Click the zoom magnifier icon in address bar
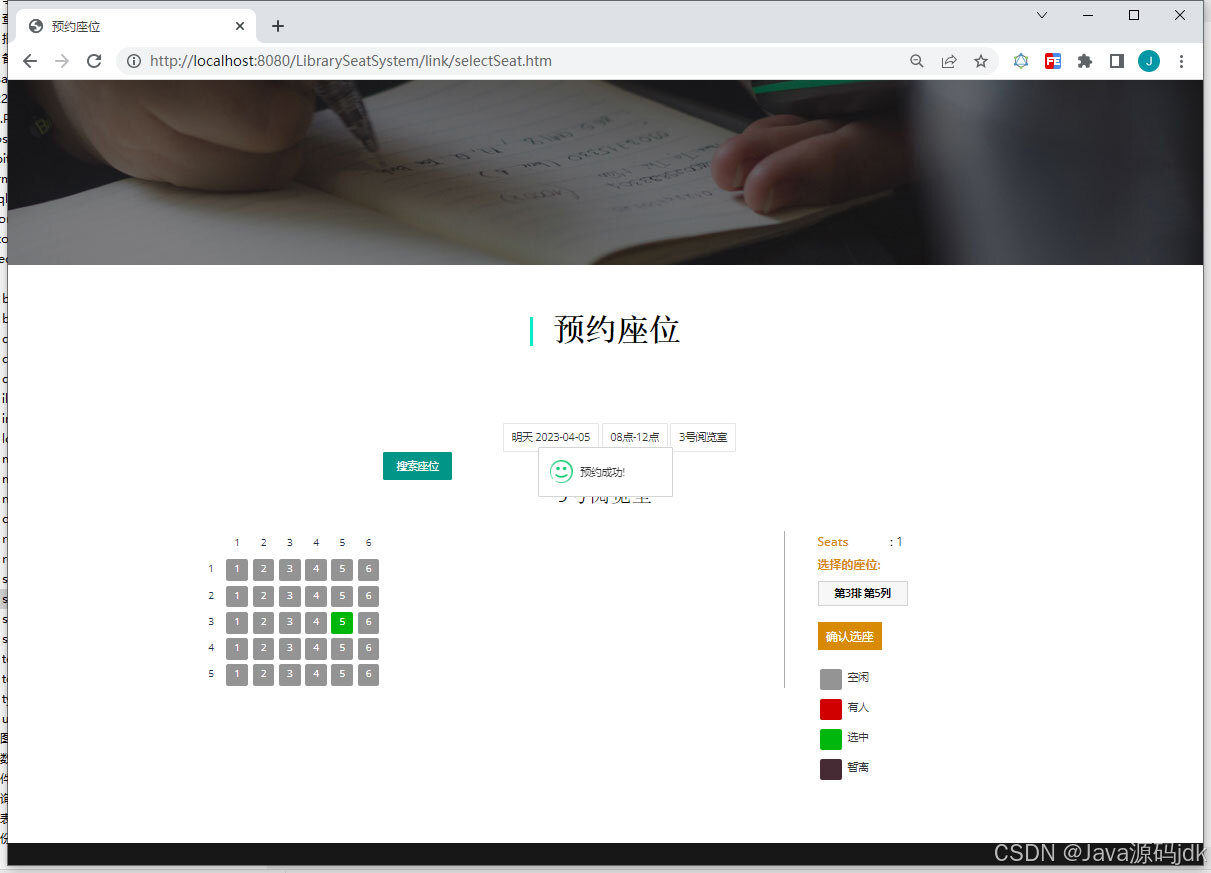 tap(917, 61)
